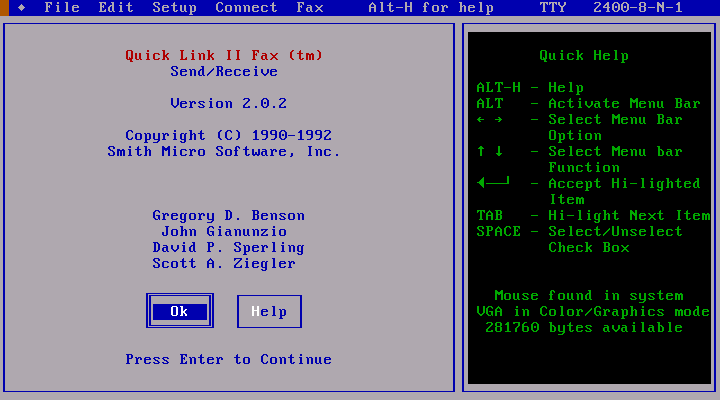Click the 'Quick Link II Fax (tm)' title
The image size is (720, 400).
(x=224, y=55)
